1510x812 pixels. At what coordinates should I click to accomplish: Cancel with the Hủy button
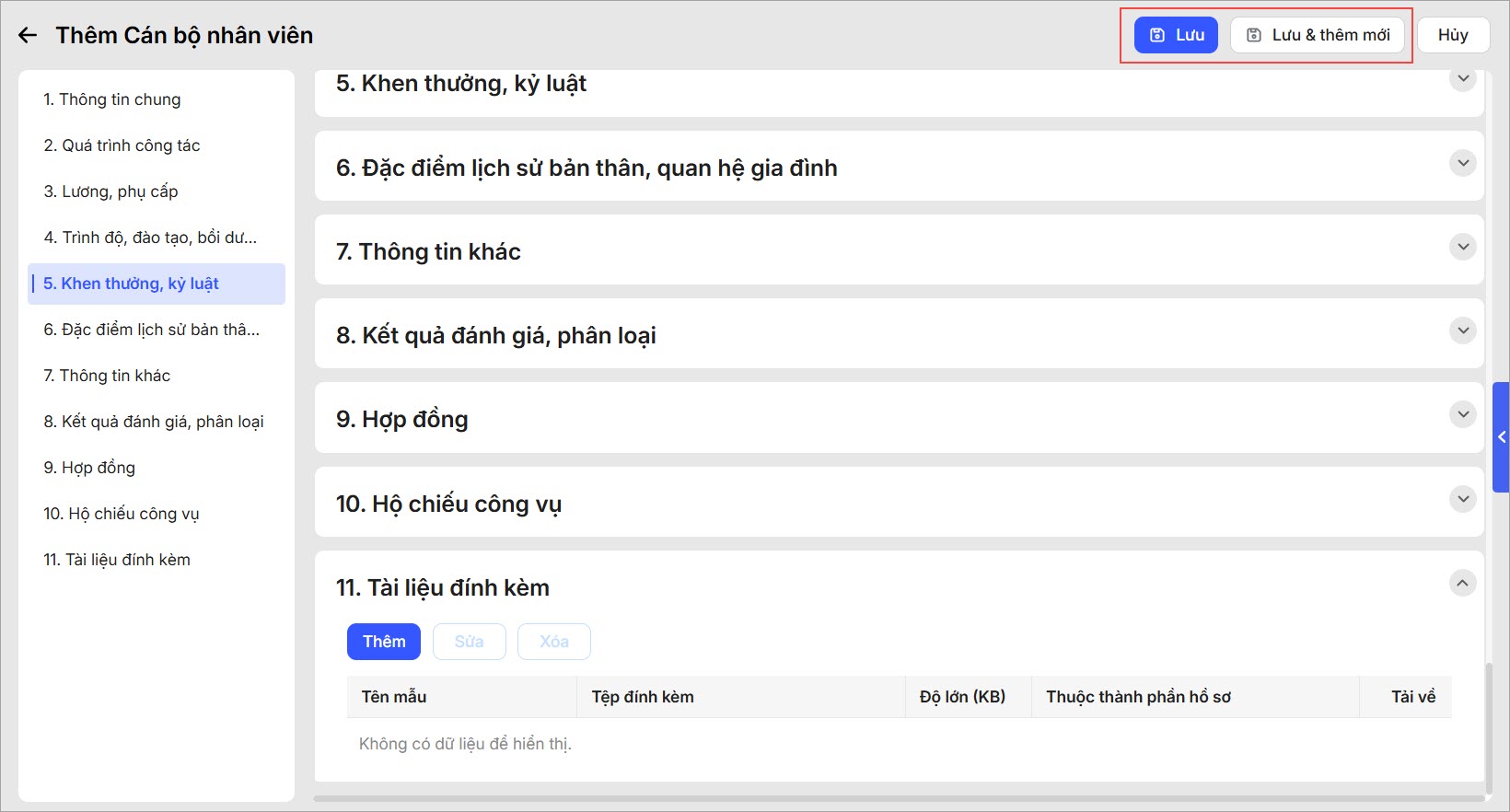(1453, 35)
